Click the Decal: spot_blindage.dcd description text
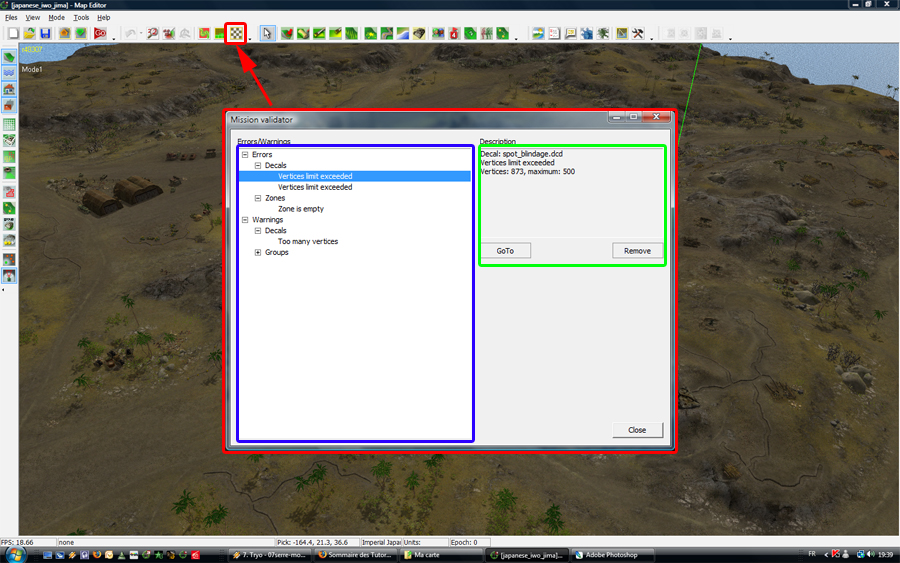Screen dimensions: 900x563 (x=521, y=154)
